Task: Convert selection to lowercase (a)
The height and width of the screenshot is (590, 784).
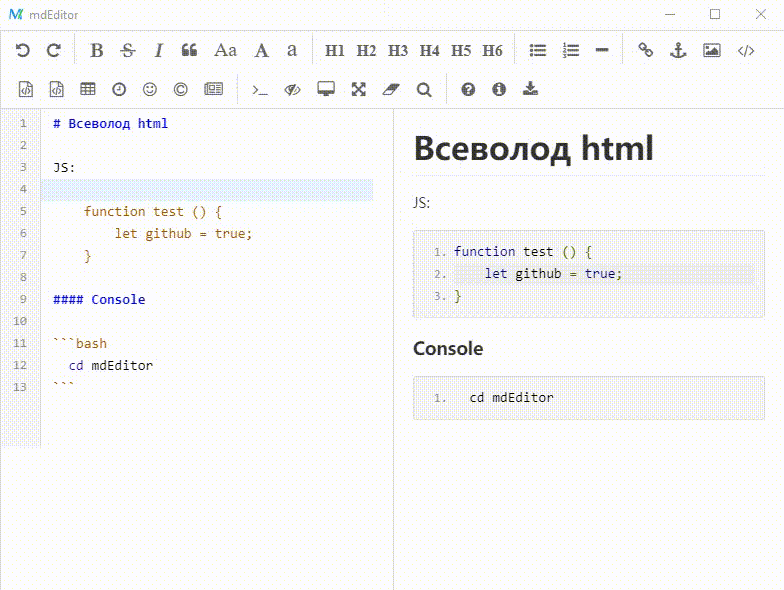Action: (292, 50)
